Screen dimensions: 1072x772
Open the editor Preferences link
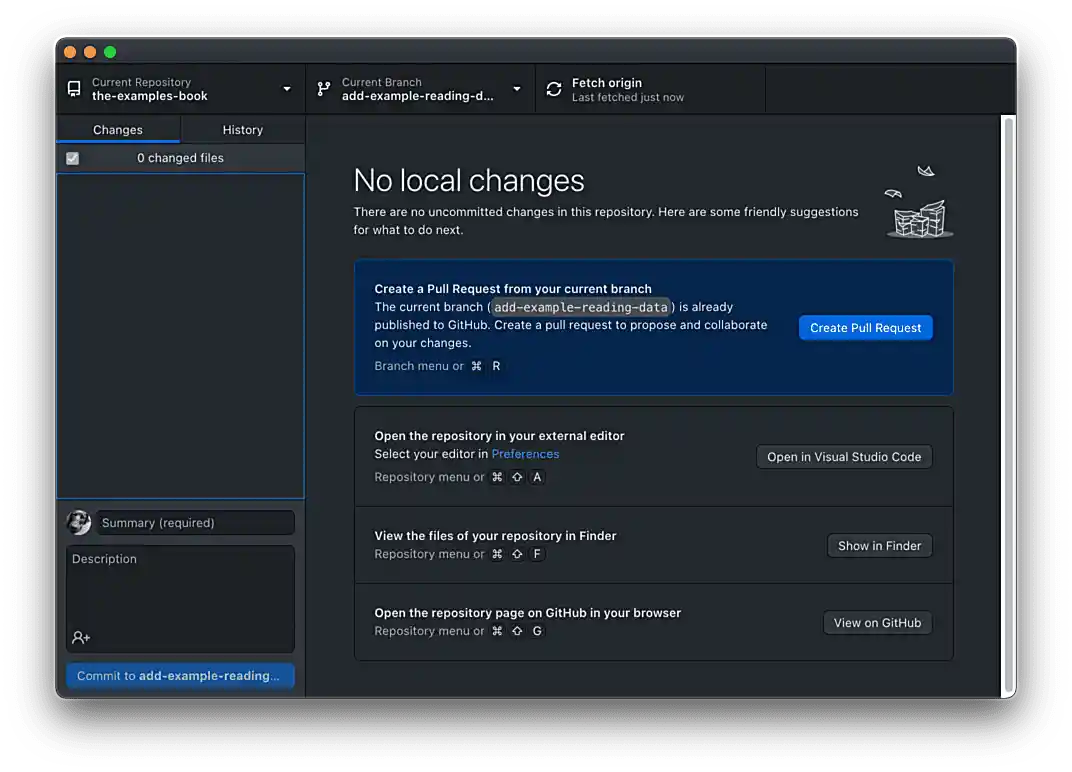pyautogui.click(x=525, y=453)
